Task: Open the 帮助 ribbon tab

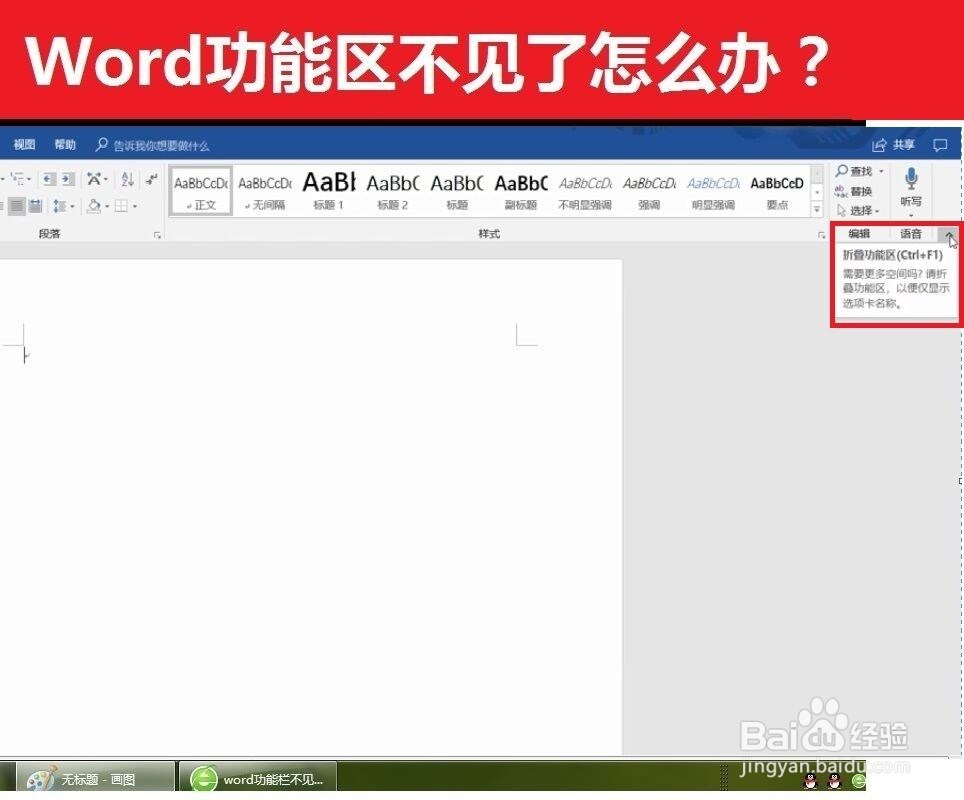Action: point(65,145)
